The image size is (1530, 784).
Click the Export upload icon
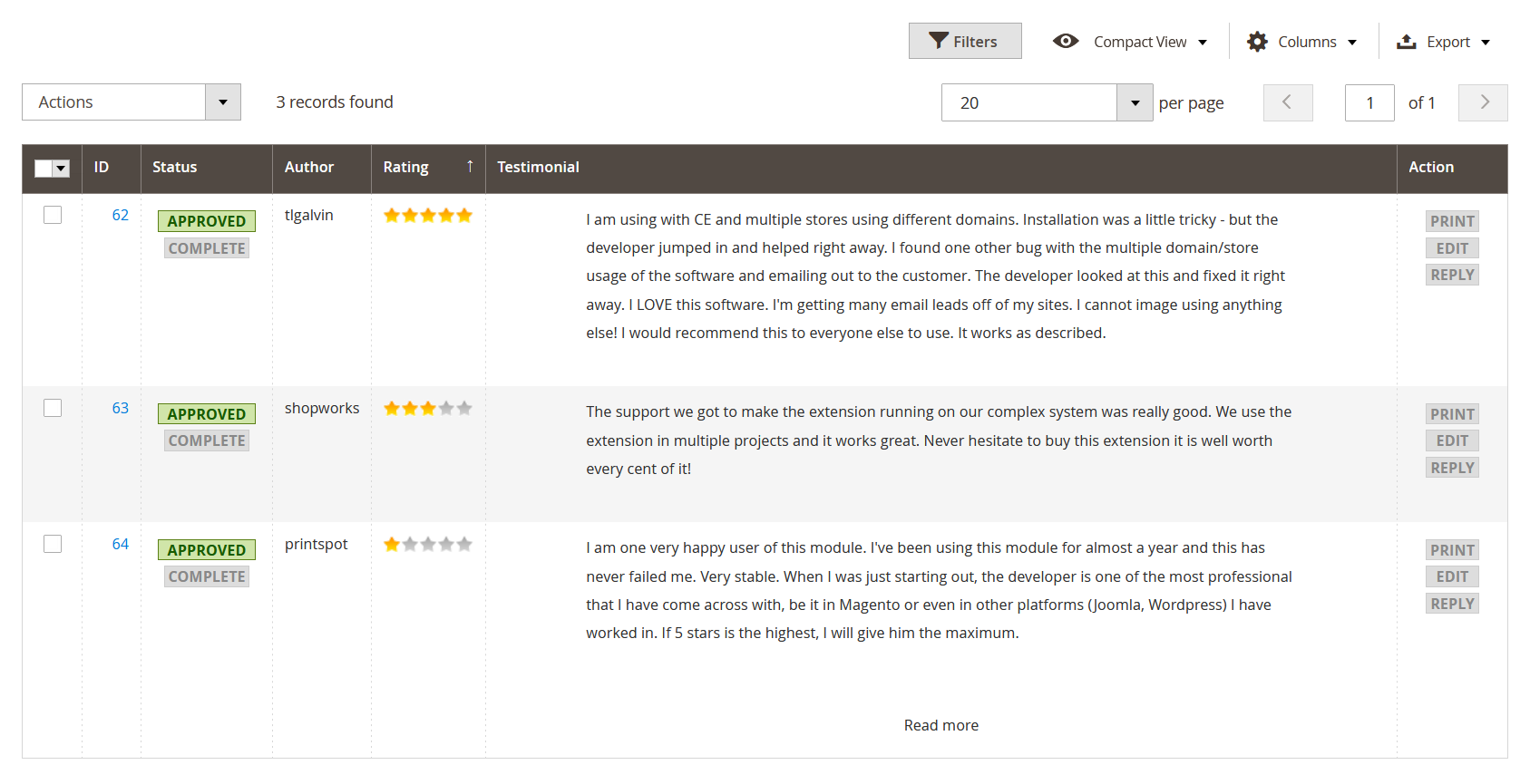(x=1406, y=42)
